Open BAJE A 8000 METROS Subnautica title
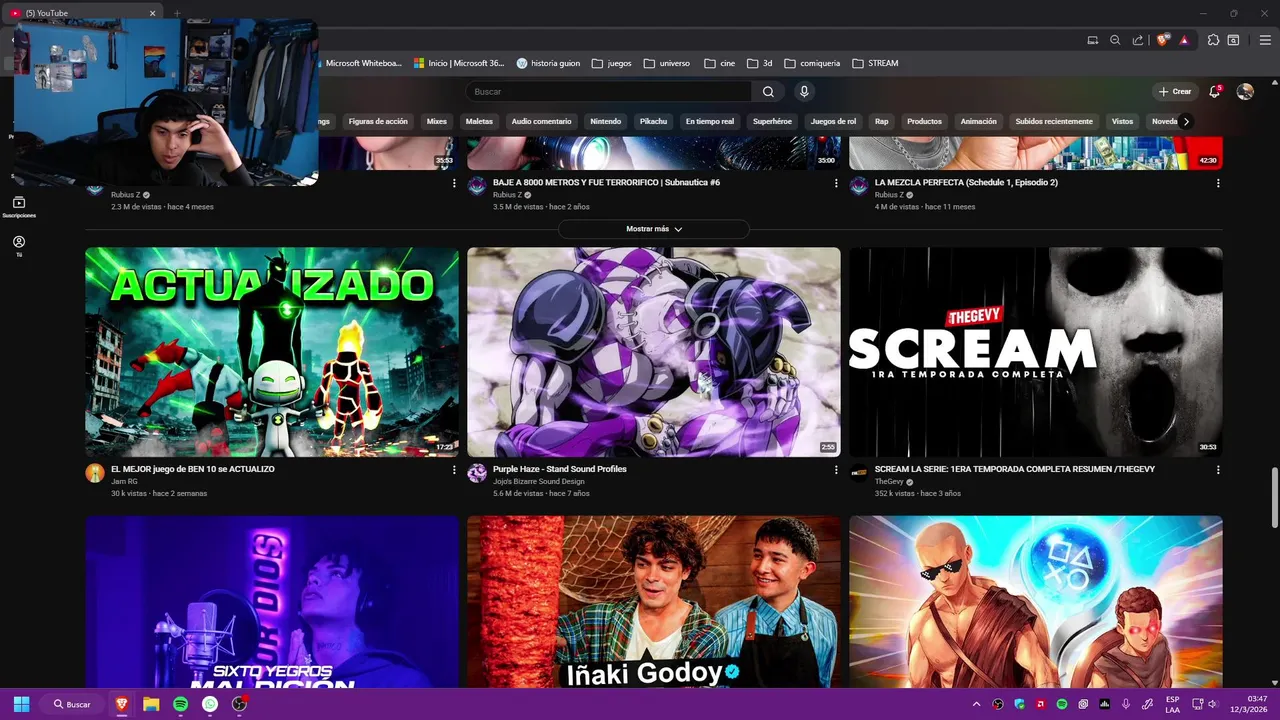Viewport: 1280px width, 720px height. point(606,183)
